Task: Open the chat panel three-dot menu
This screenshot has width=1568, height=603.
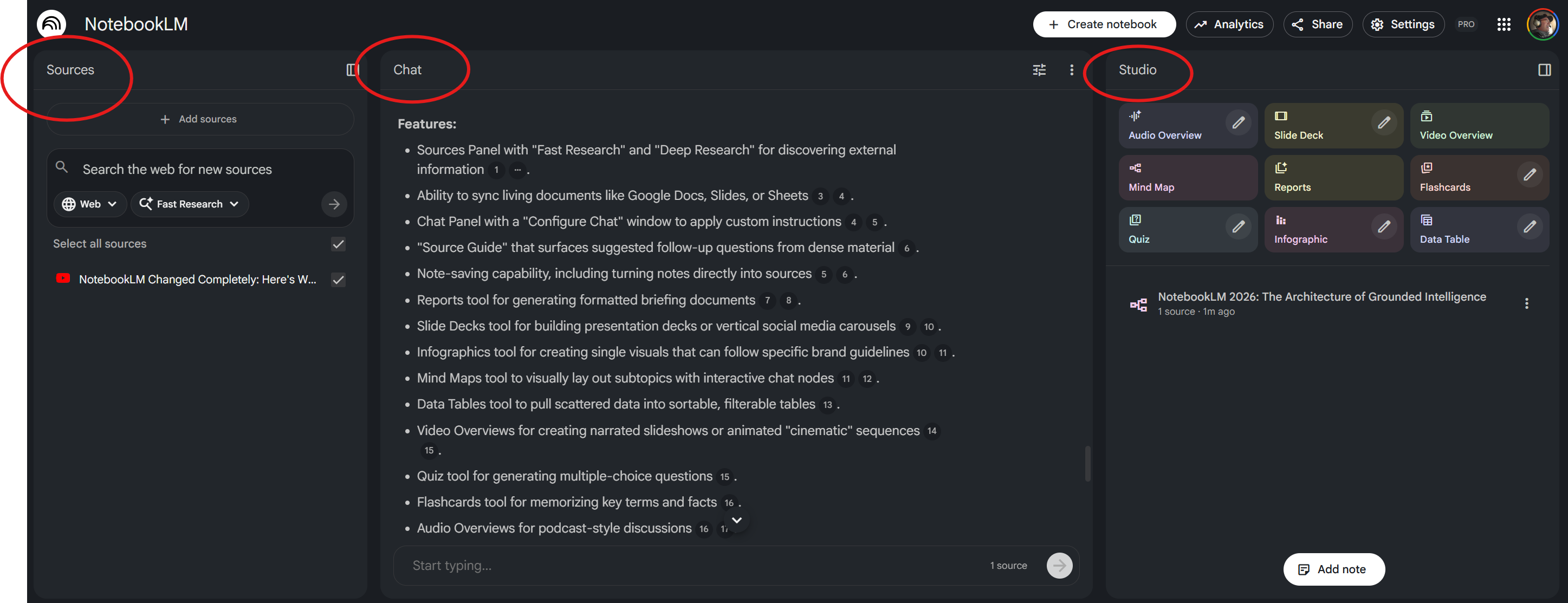Action: tap(1071, 69)
